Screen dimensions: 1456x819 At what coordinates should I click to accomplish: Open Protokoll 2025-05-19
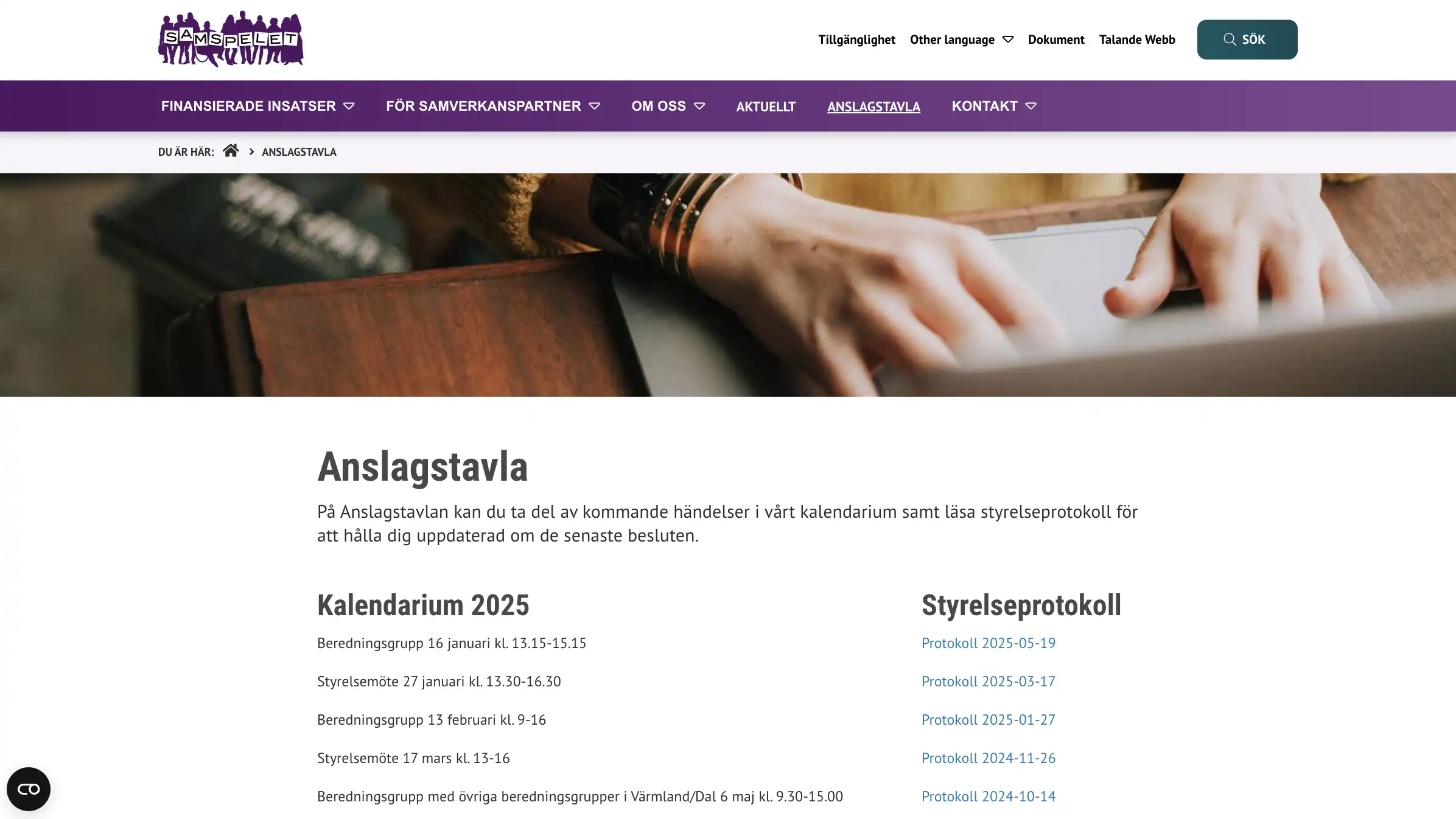[988, 643]
